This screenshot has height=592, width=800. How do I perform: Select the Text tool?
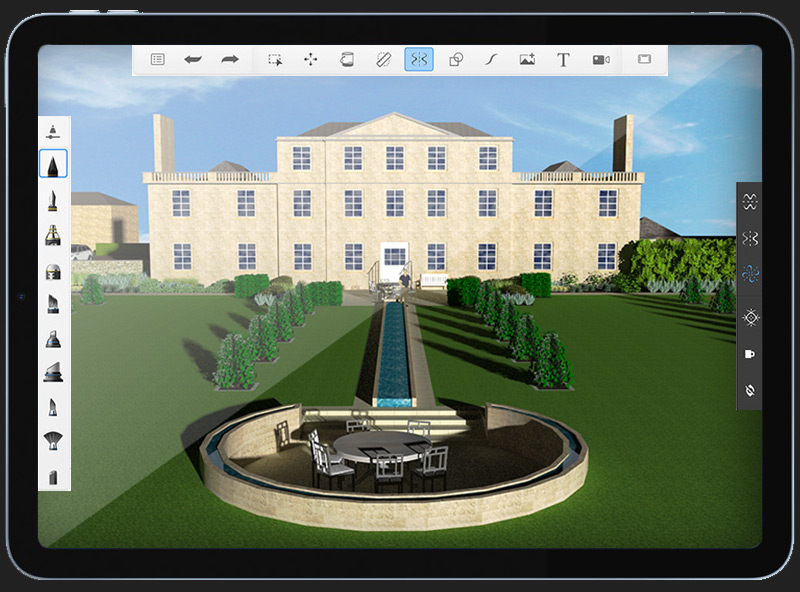[x=563, y=60]
